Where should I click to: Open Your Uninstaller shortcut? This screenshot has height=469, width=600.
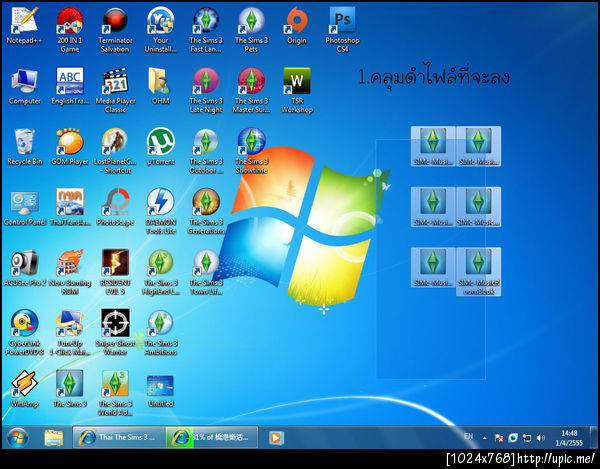pyautogui.click(x=161, y=30)
